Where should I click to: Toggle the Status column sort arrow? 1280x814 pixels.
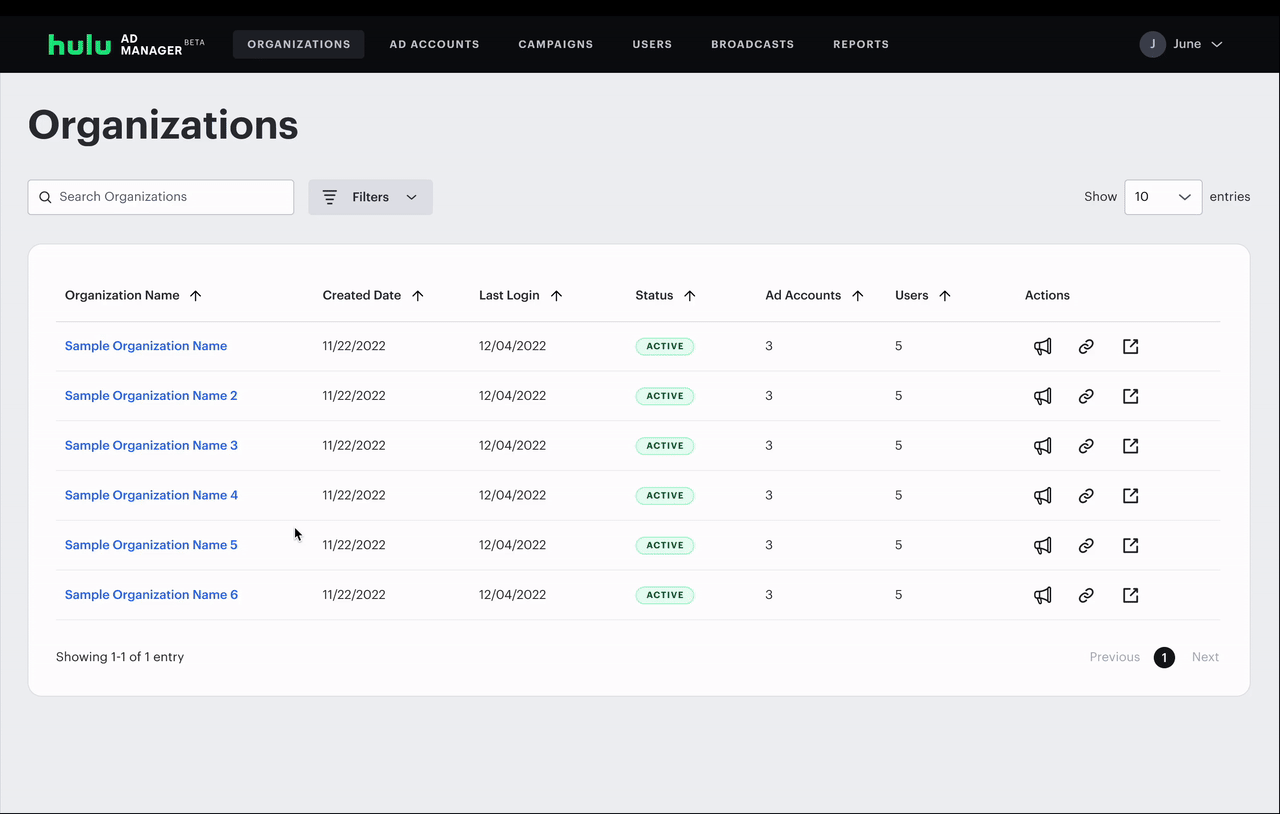click(692, 295)
